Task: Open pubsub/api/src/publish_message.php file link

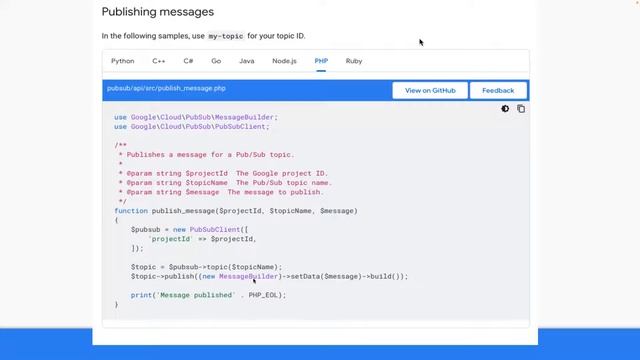Action: pos(166,88)
